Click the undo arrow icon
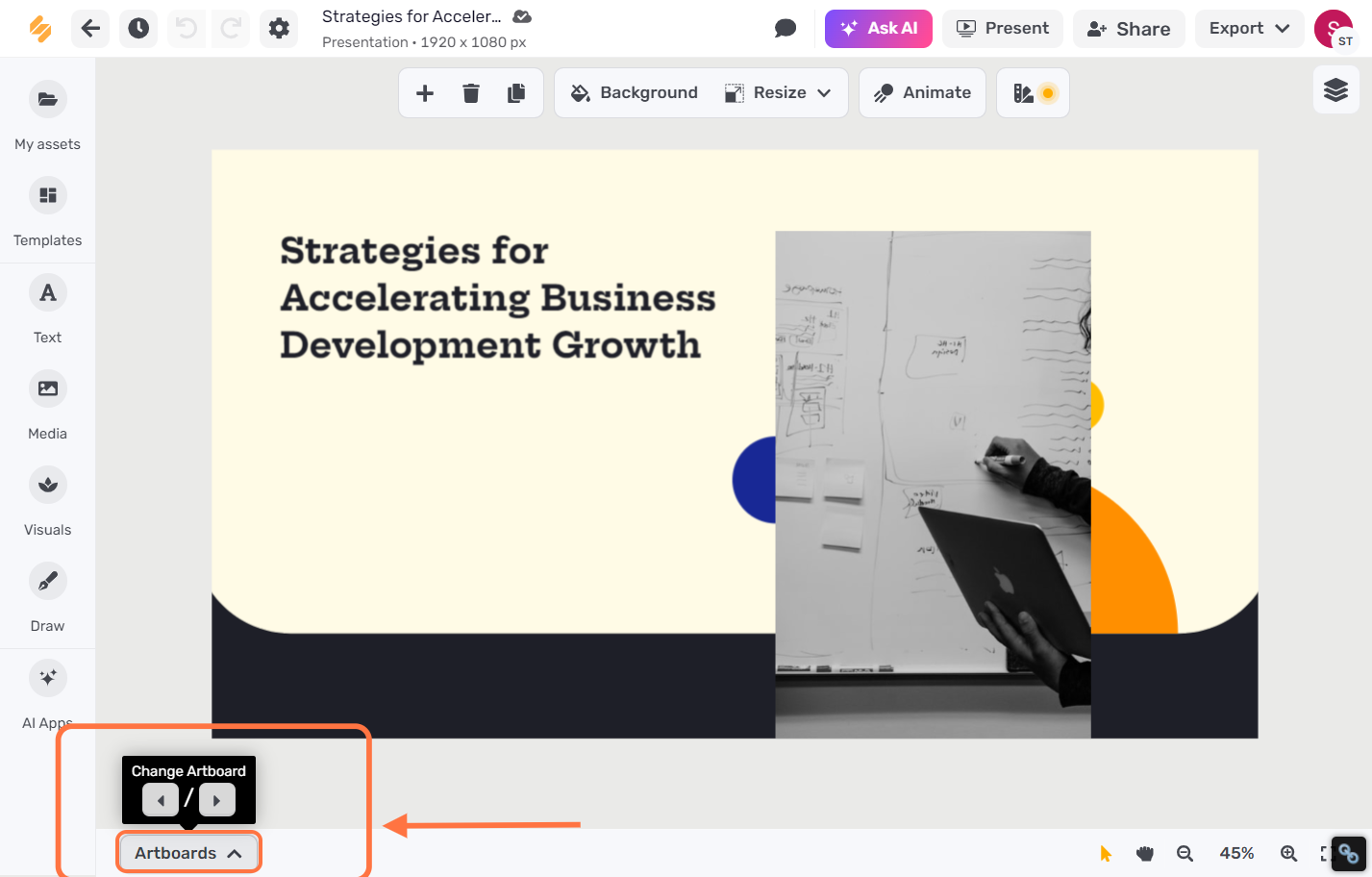 (x=187, y=29)
